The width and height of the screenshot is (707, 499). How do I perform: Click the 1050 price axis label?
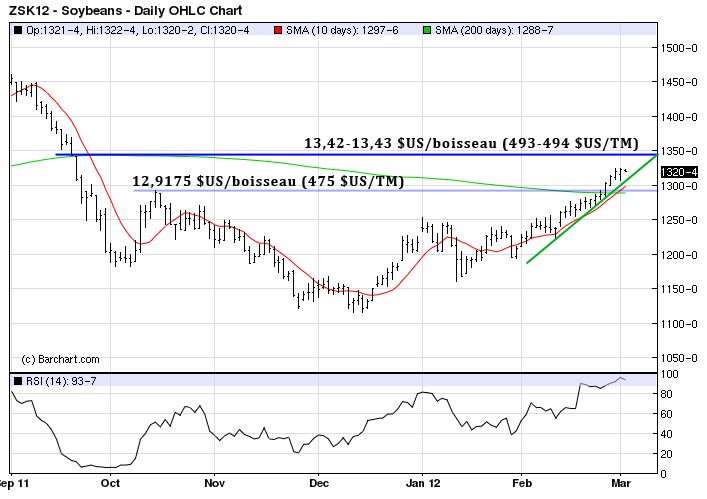(677, 358)
